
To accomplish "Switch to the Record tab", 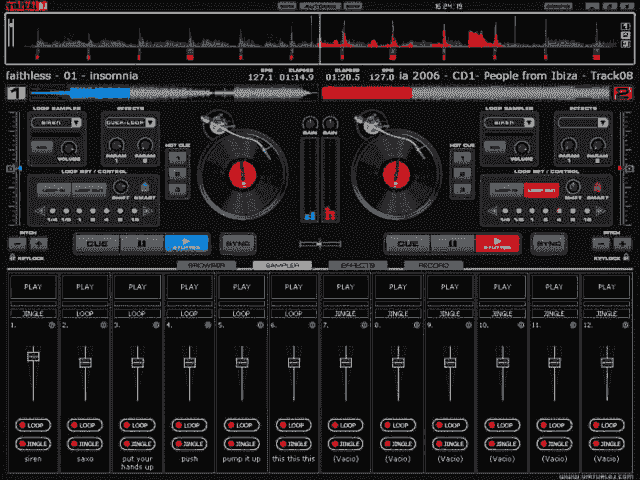I will coord(433,265).
